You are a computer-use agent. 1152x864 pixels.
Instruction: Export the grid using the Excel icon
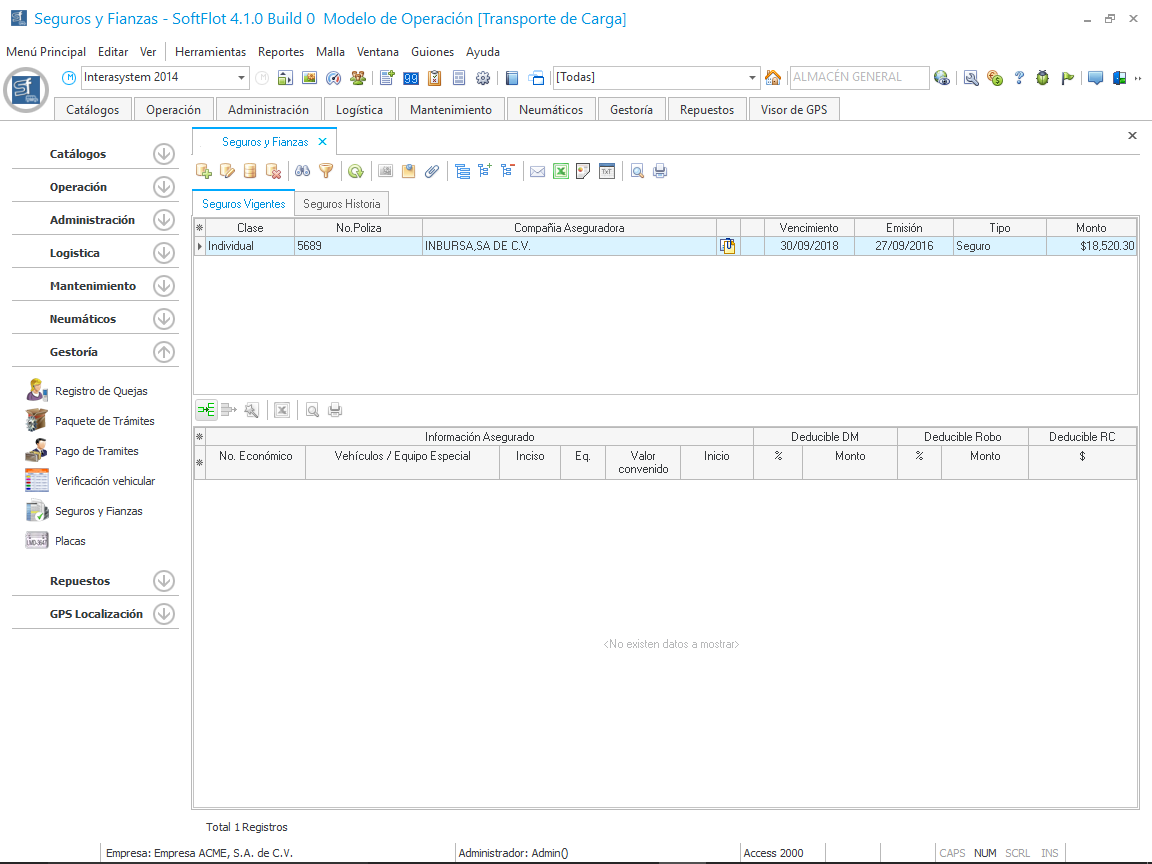click(561, 171)
